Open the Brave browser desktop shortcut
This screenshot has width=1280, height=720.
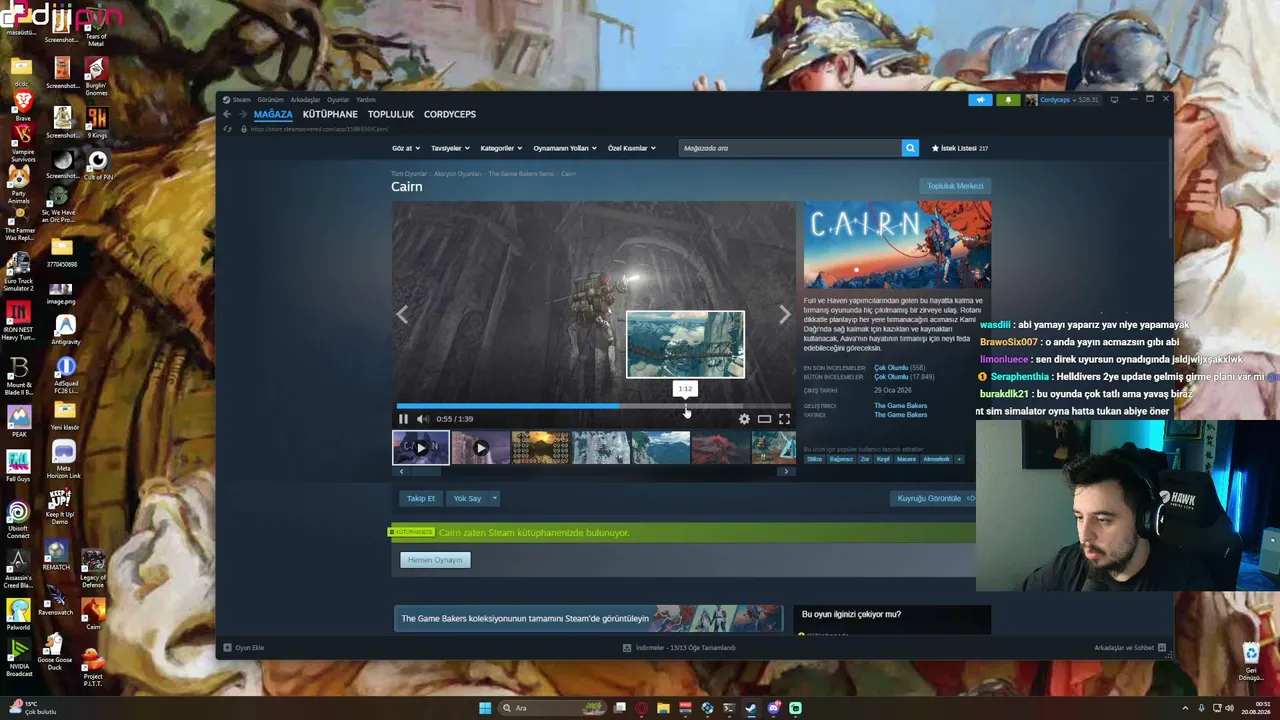click(22, 106)
